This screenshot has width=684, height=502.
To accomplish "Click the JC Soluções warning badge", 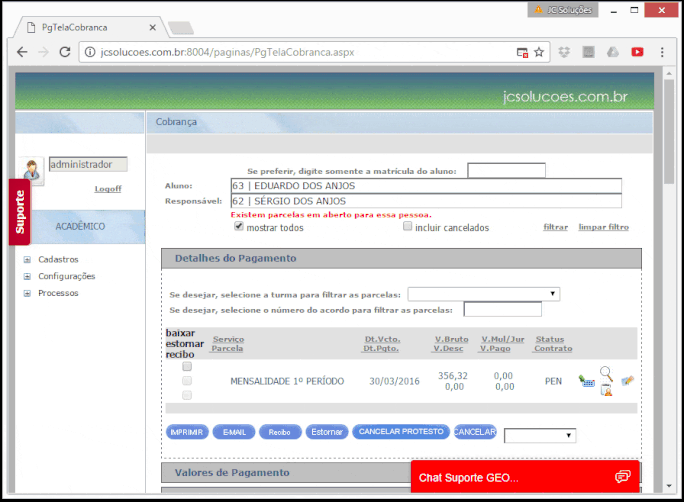I will coord(563,10).
